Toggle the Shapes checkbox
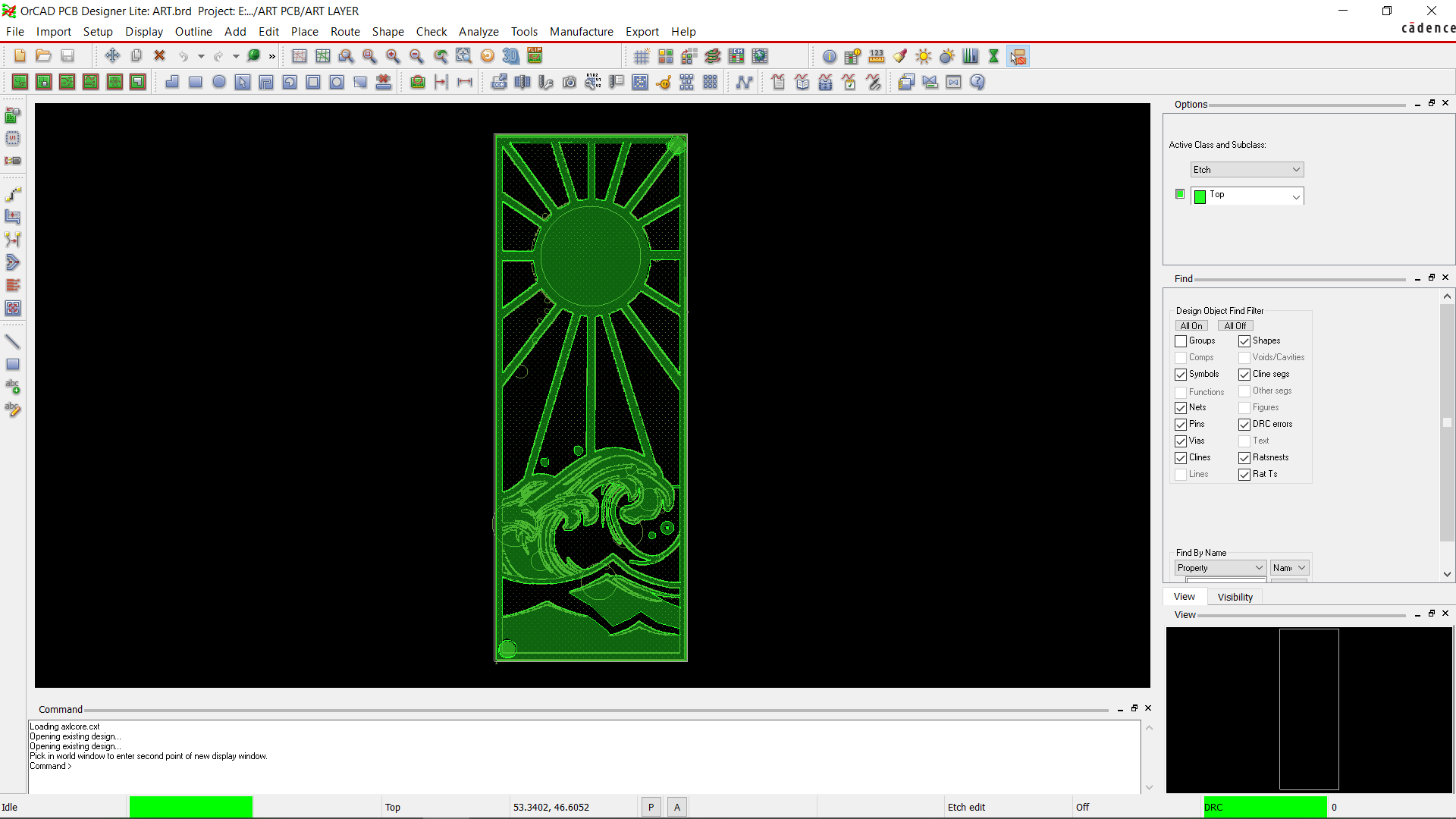The image size is (1456, 819). pyautogui.click(x=1244, y=341)
